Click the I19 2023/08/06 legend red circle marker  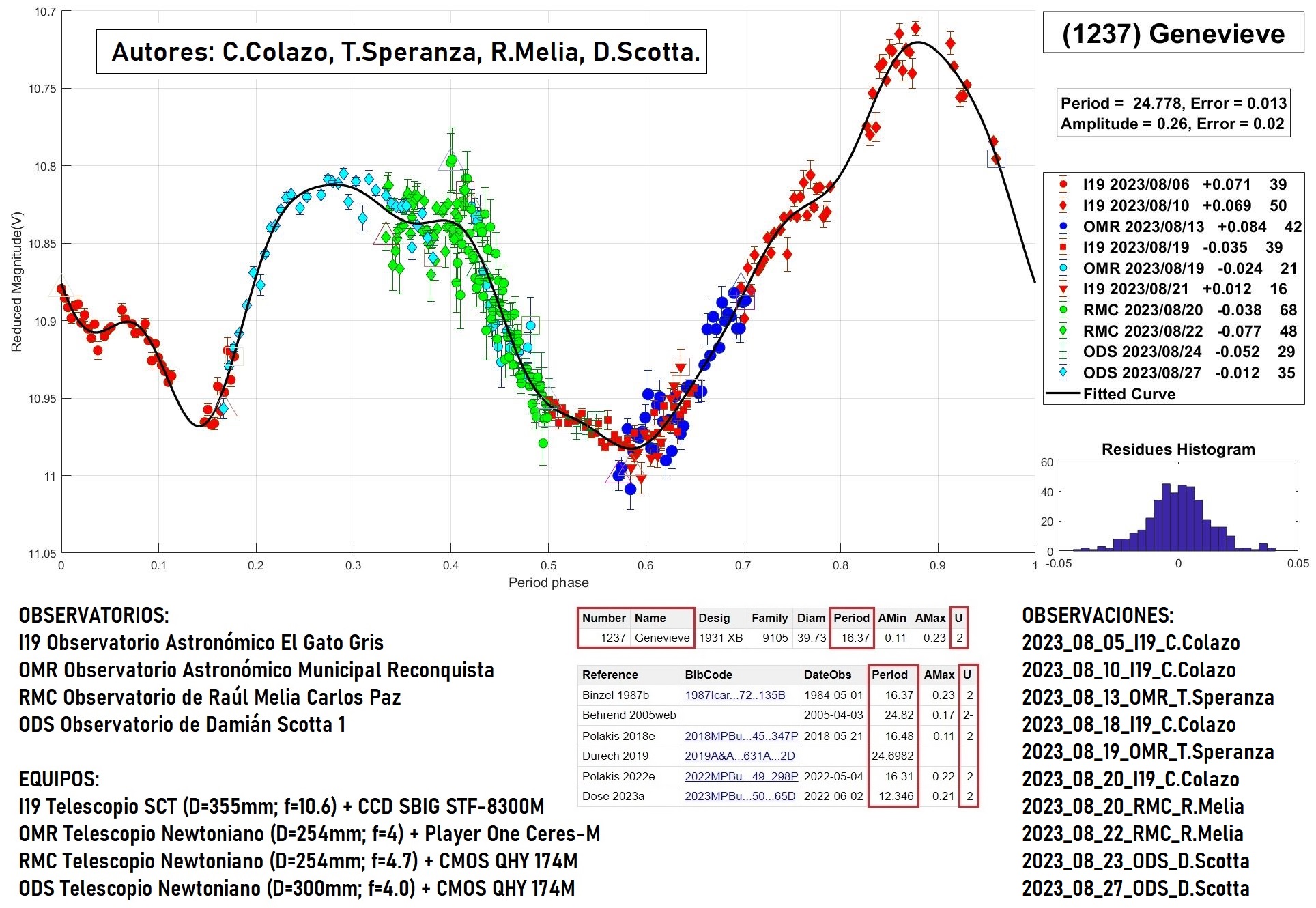click(x=1063, y=184)
